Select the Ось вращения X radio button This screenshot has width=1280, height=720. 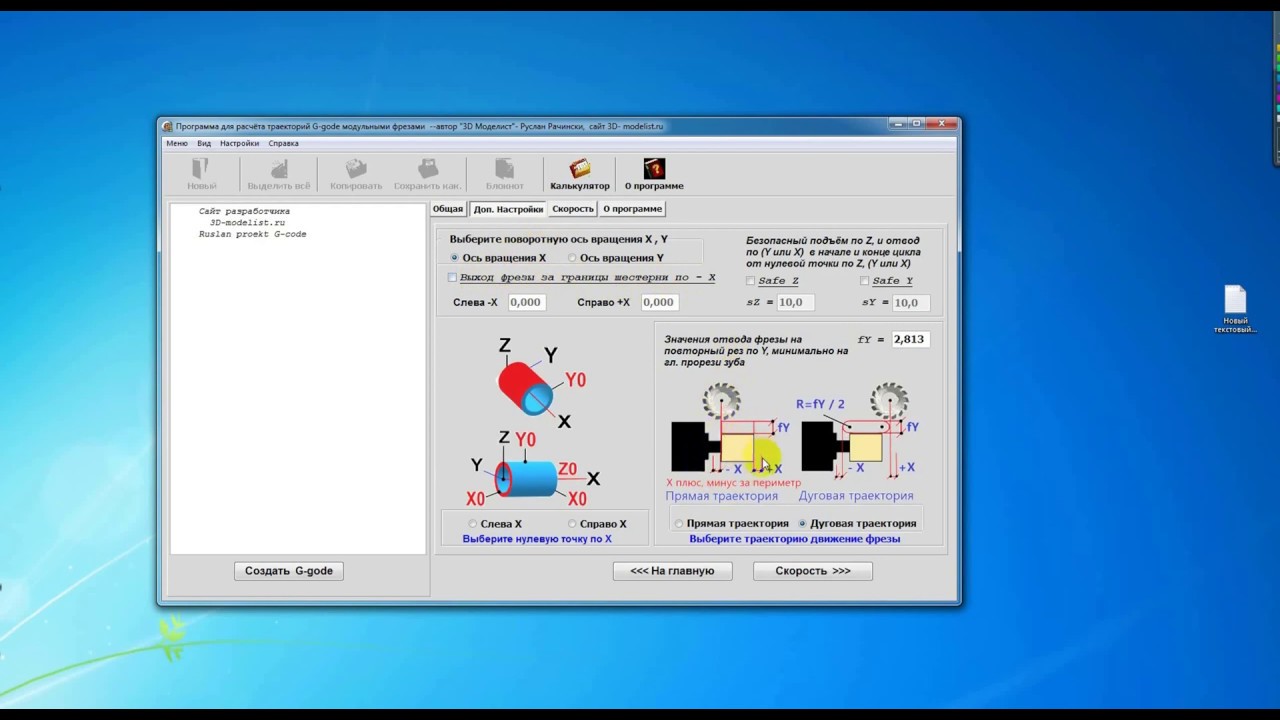pos(455,258)
